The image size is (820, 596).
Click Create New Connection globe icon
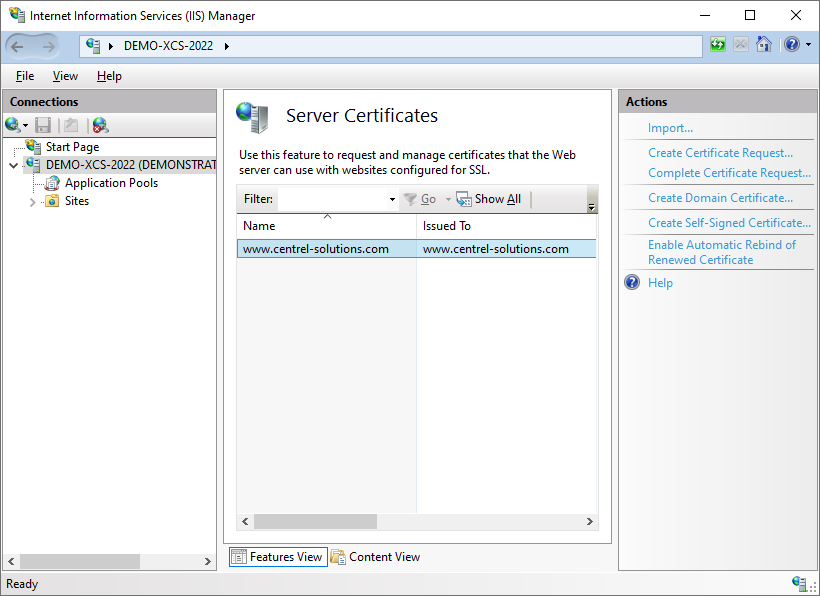click(13, 125)
